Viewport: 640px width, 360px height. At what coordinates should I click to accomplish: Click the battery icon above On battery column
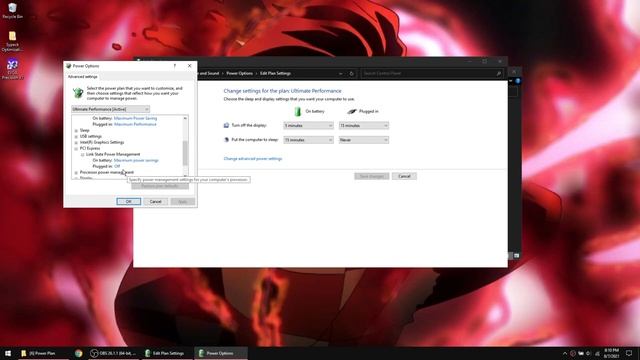click(298, 111)
